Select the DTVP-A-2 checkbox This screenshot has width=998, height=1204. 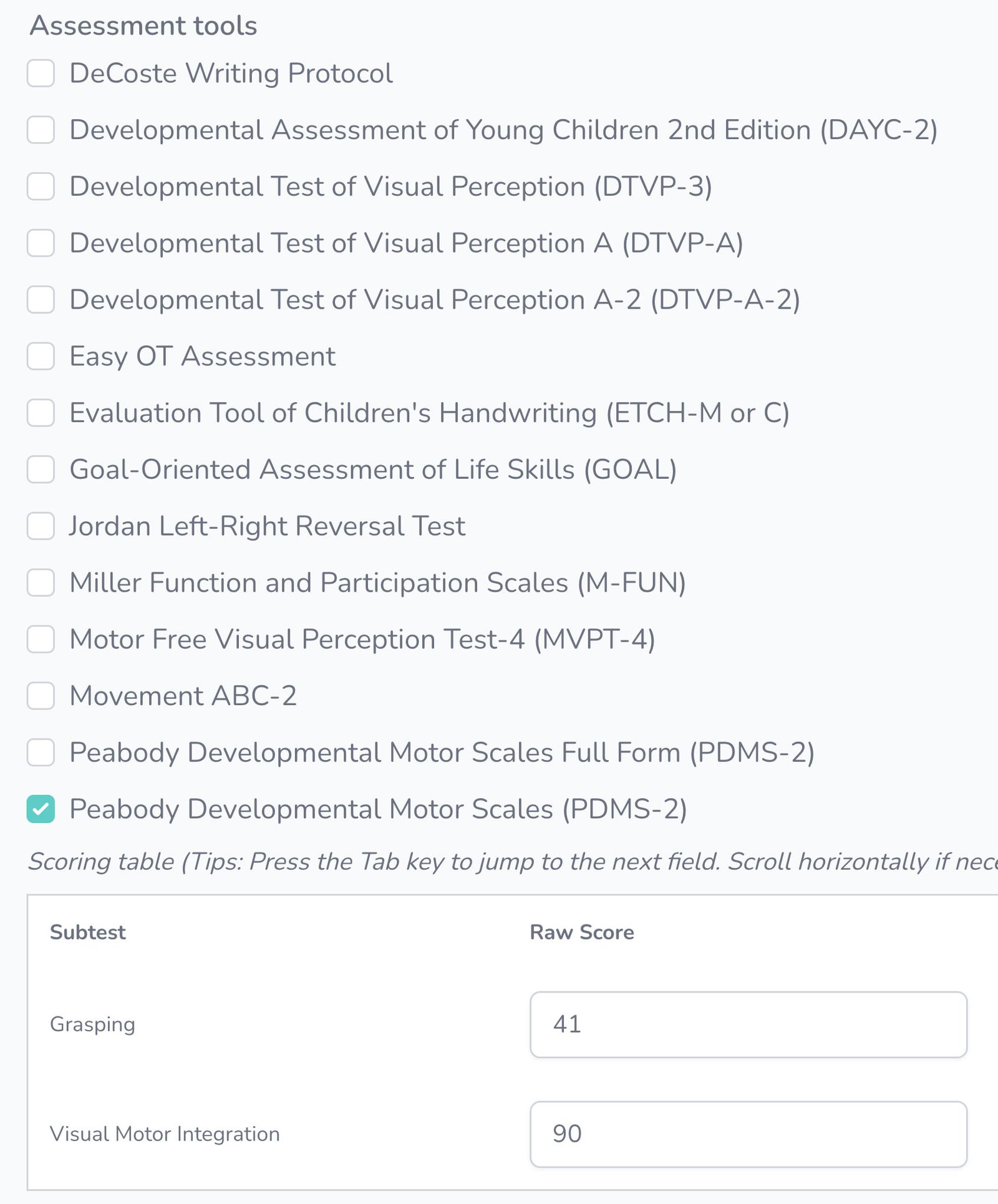[41, 300]
